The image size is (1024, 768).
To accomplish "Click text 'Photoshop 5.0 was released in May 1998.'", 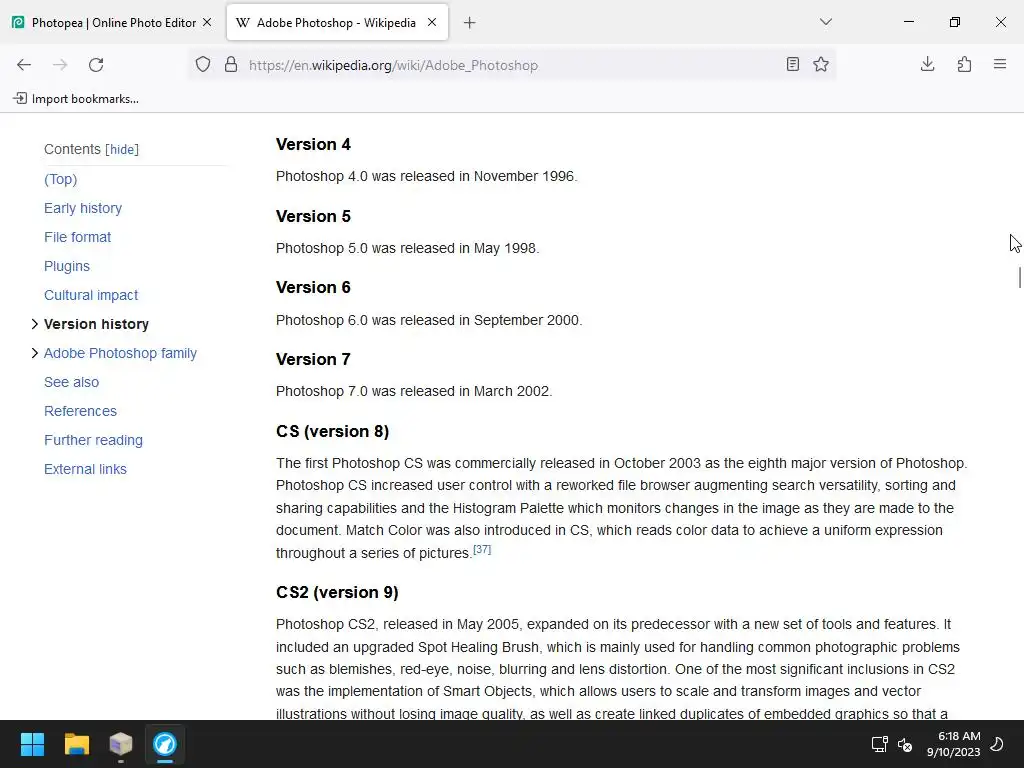I will (x=408, y=248).
